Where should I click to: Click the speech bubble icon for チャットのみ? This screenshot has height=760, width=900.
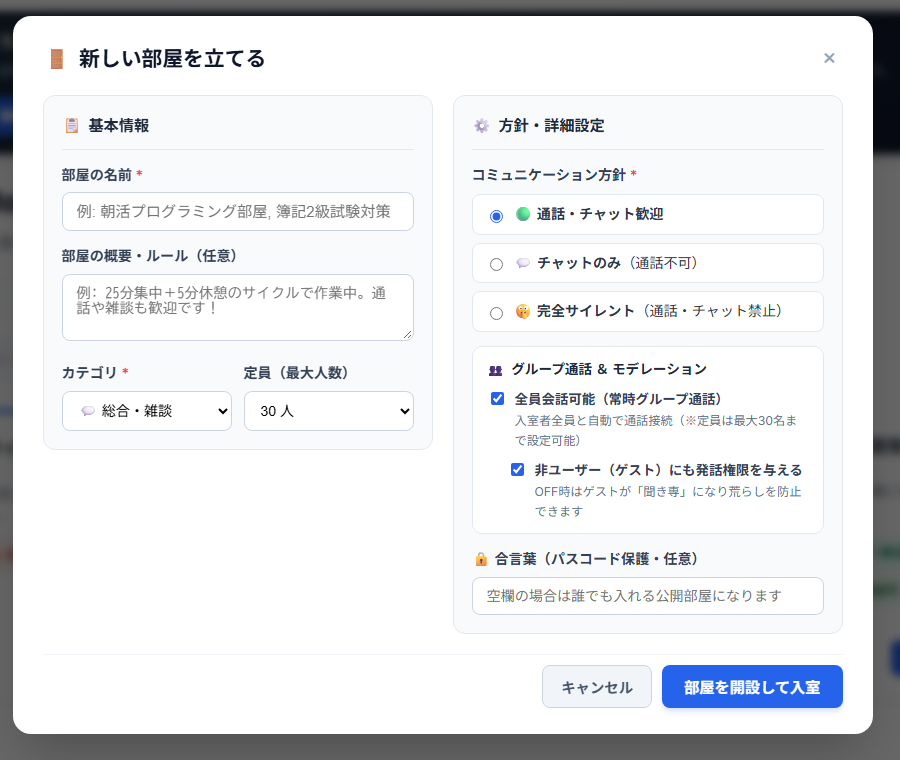pyautogui.click(x=522, y=263)
